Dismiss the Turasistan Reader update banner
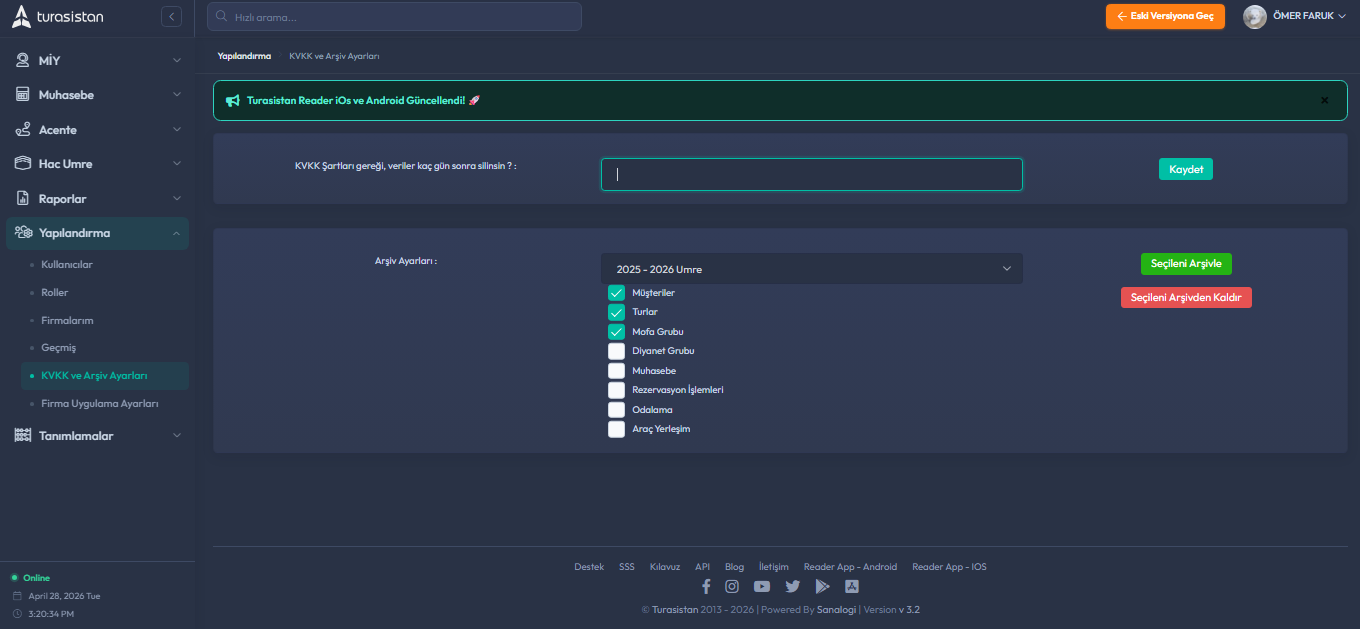The width and height of the screenshot is (1360, 629). (1325, 100)
